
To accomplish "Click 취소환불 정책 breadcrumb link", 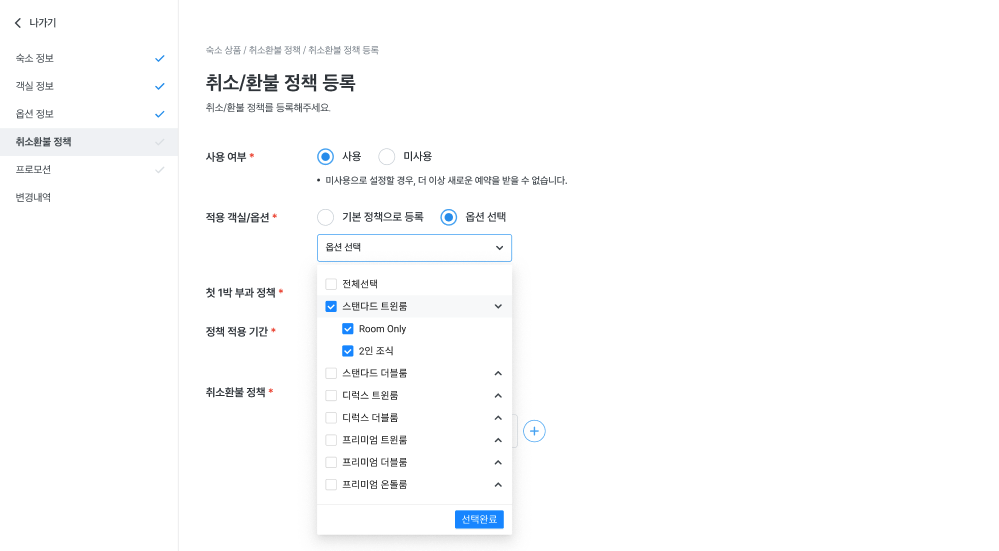I will click(x=274, y=50).
